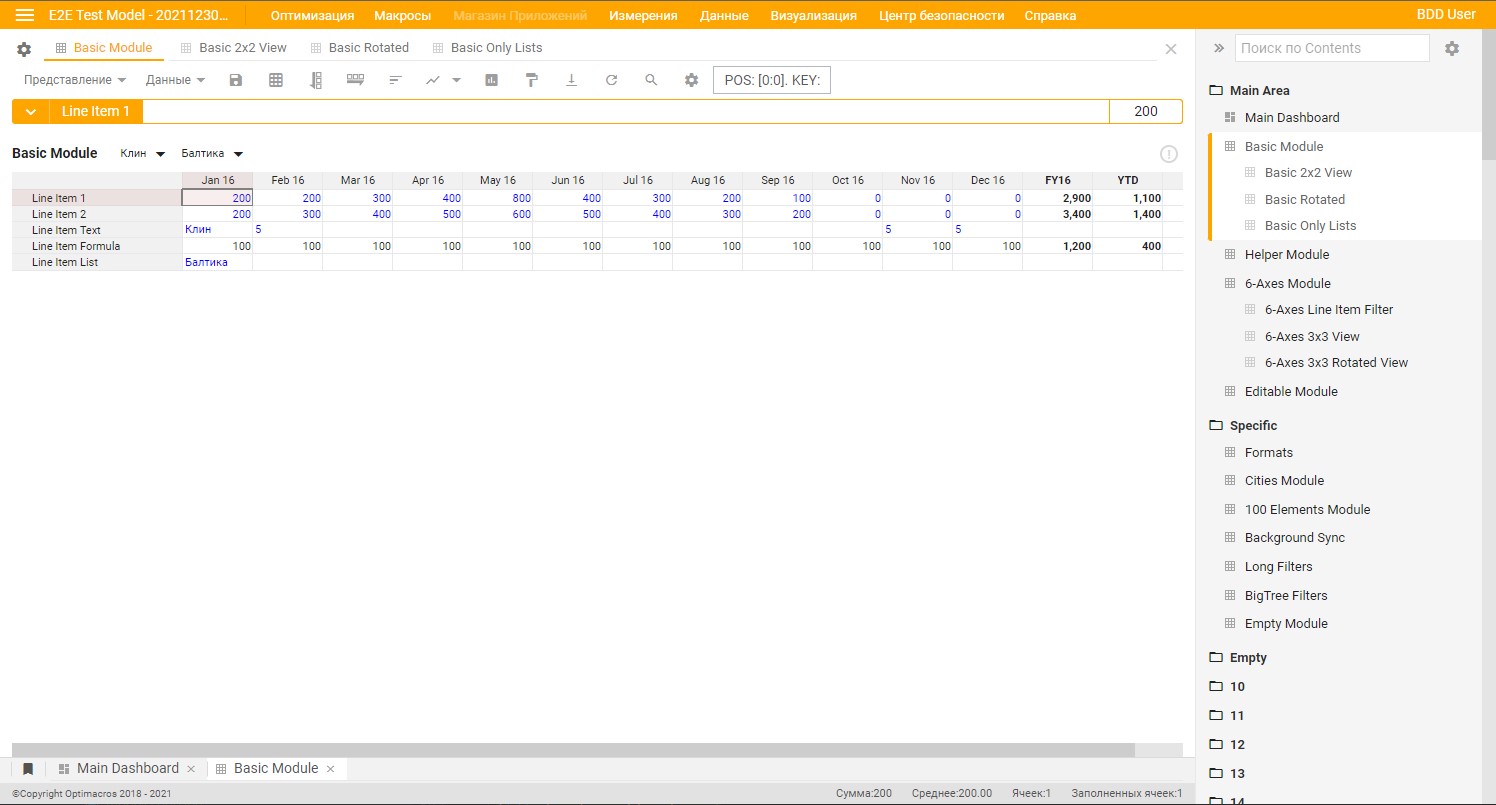
Task: Click the POS: [0:0]. KEY: field
Action: [772, 80]
